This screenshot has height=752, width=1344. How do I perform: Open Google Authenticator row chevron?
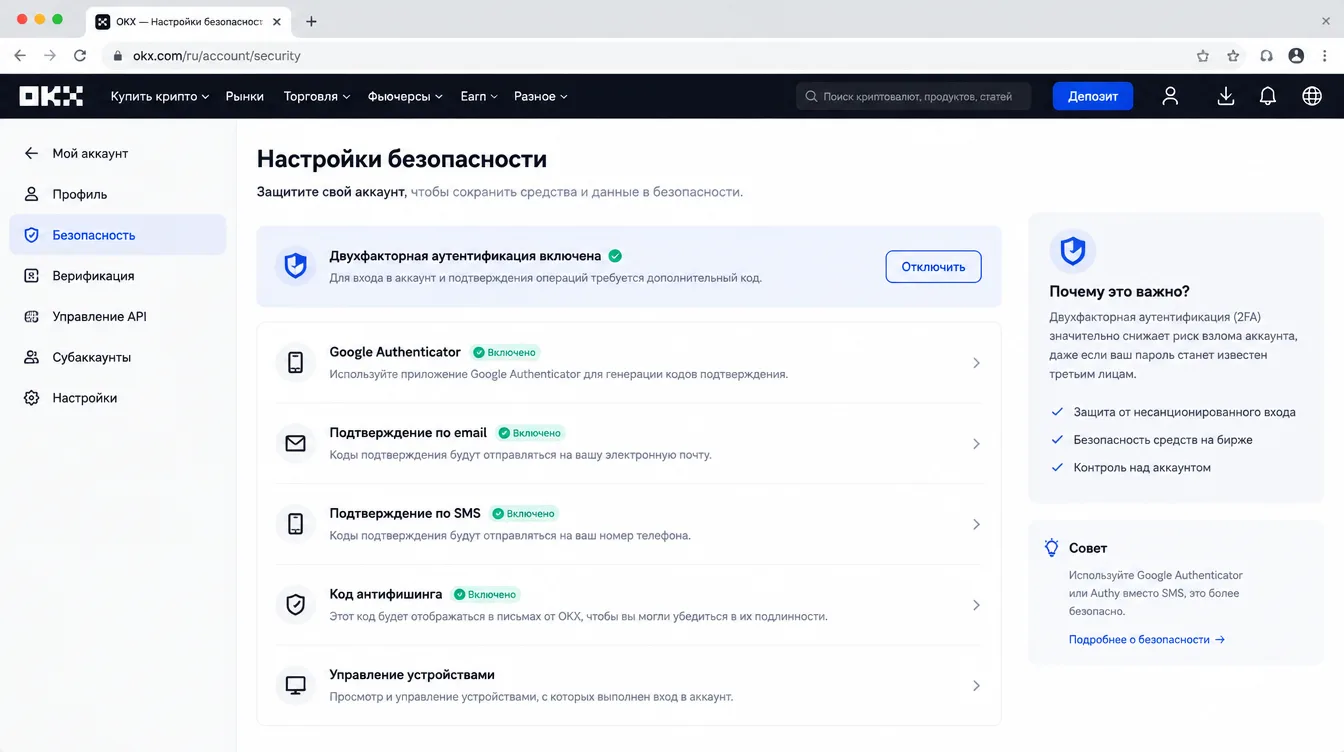click(x=977, y=363)
